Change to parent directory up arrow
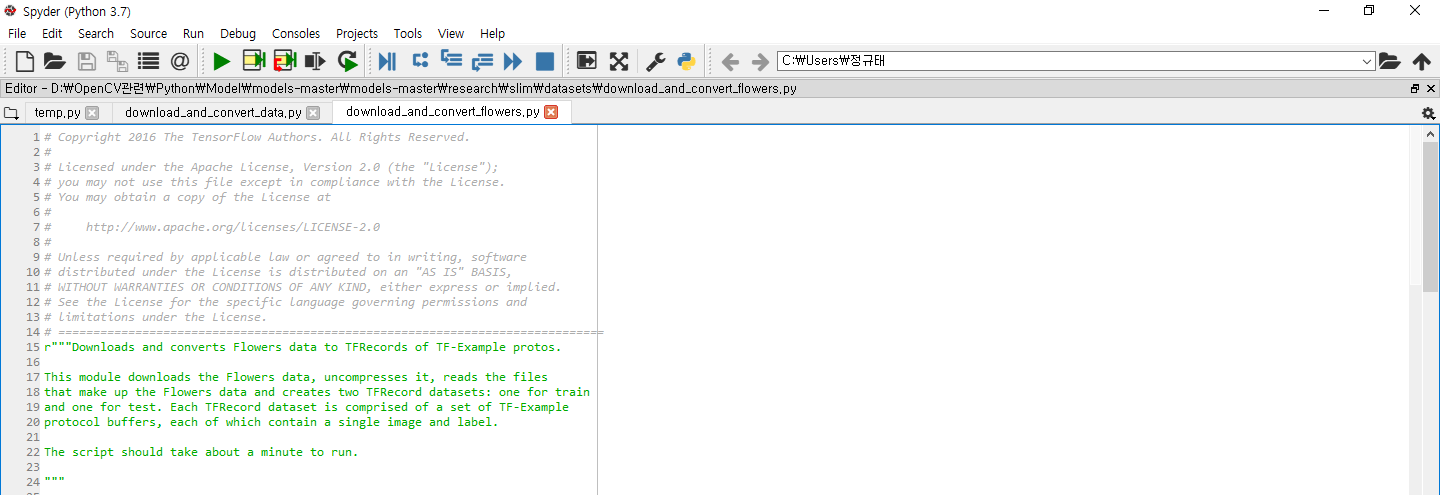 [x=1421, y=61]
